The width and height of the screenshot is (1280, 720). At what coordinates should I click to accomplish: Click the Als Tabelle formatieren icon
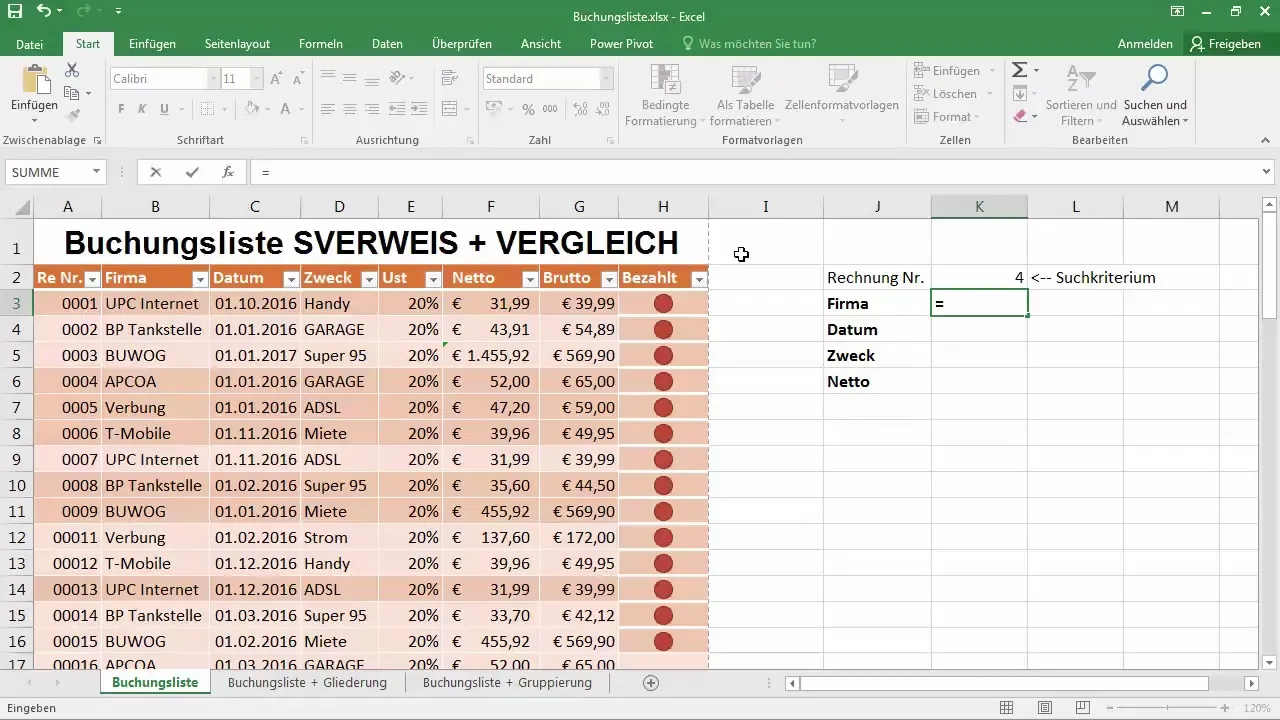pyautogui.click(x=745, y=80)
